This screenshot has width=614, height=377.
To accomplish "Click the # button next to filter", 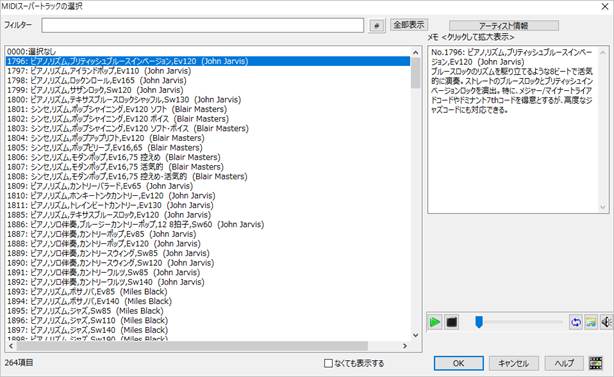I will tap(377, 25).
